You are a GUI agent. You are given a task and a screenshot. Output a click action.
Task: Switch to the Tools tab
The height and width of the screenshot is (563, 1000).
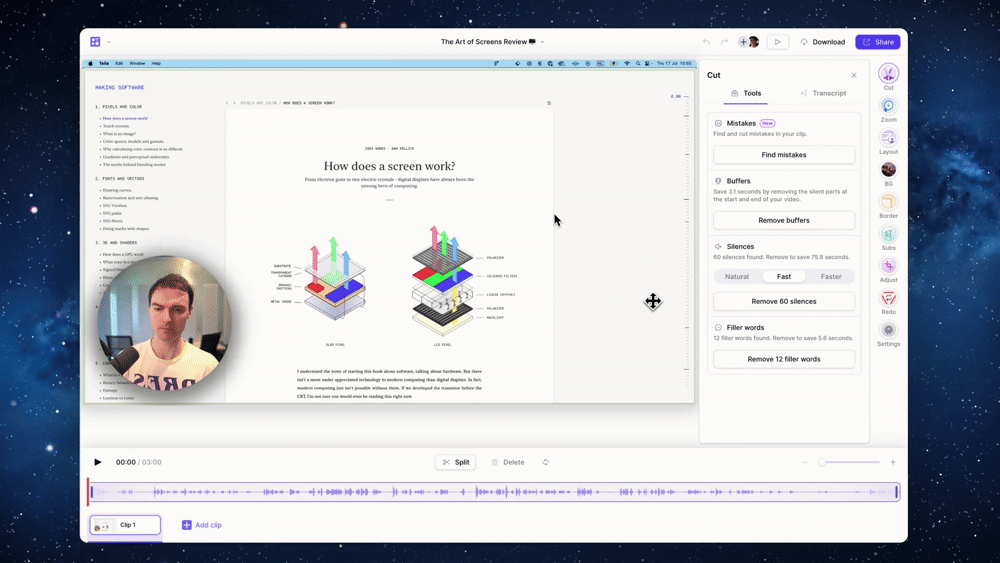pos(746,93)
